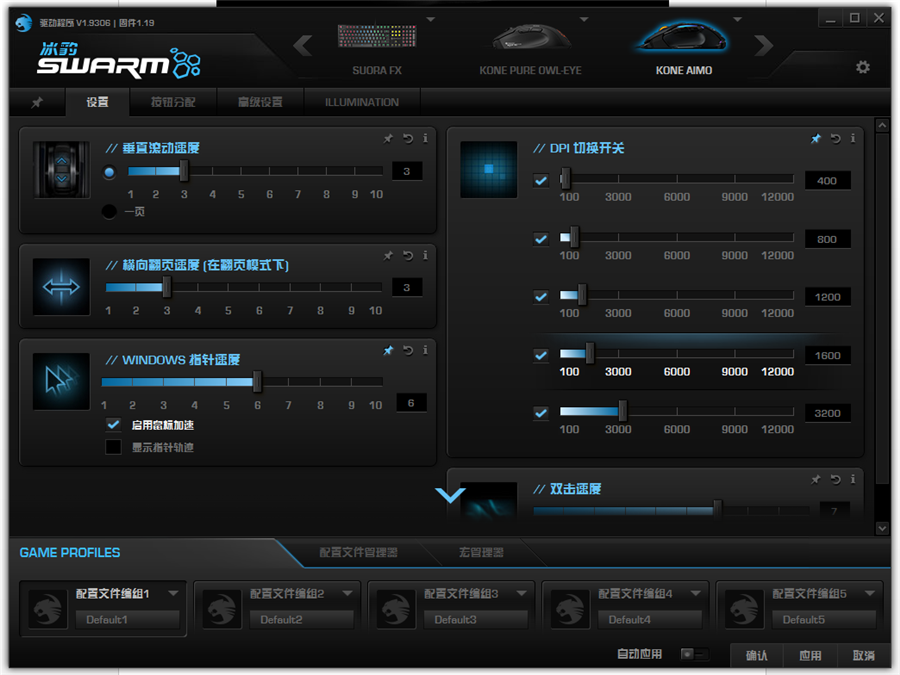The height and width of the screenshot is (675, 900).
Task: Expand the 配置文件编组1 dropdown arrow
Action: coord(174,593)
